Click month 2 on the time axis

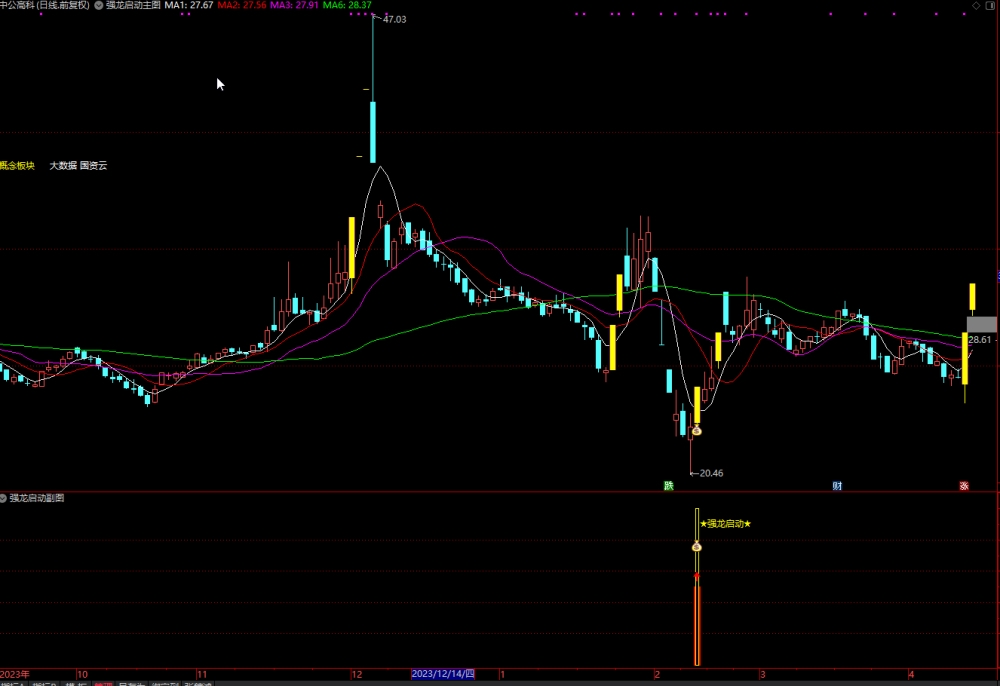click(657, 674)
